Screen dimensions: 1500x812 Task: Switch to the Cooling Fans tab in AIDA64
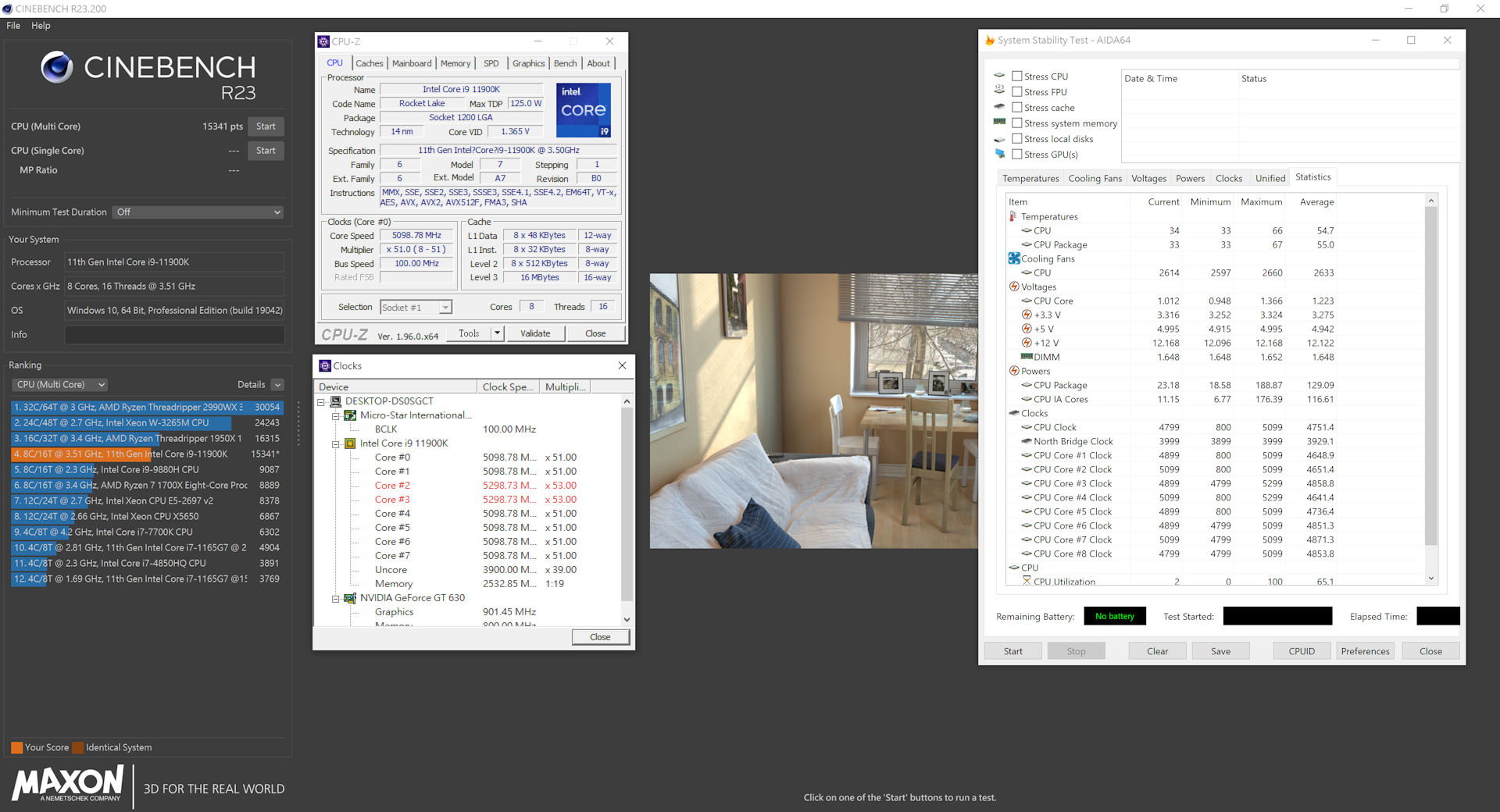point(1095,178)
